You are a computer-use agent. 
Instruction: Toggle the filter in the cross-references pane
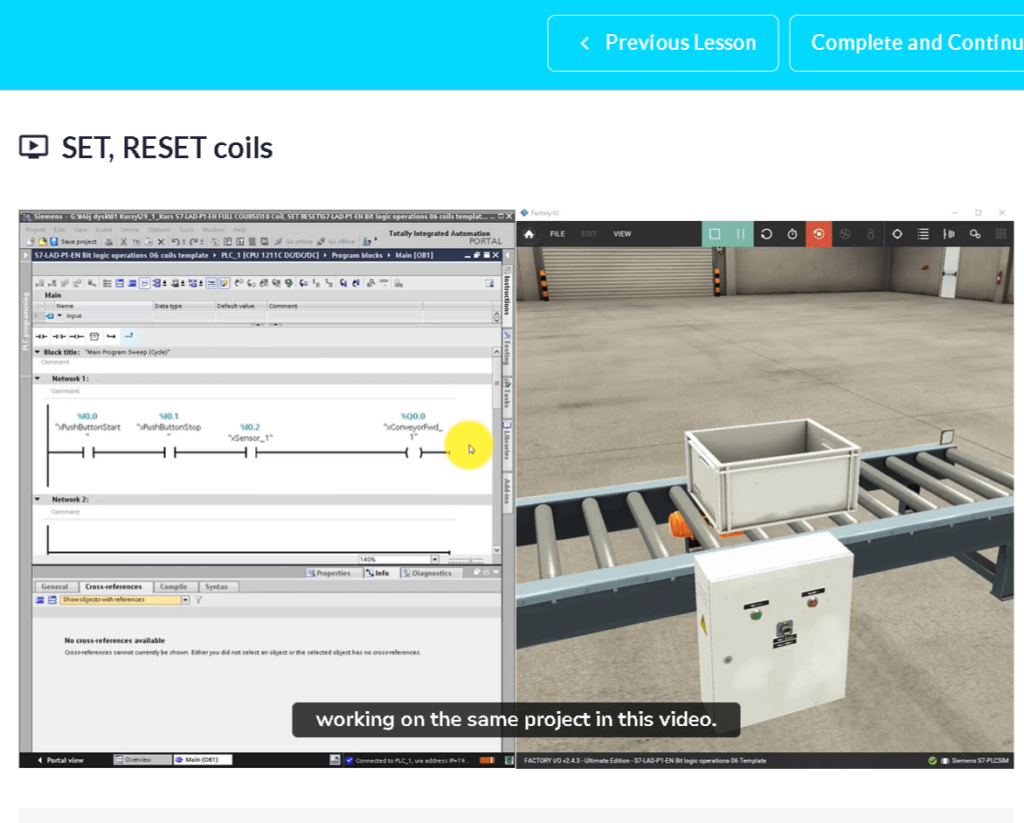[198, 598]
